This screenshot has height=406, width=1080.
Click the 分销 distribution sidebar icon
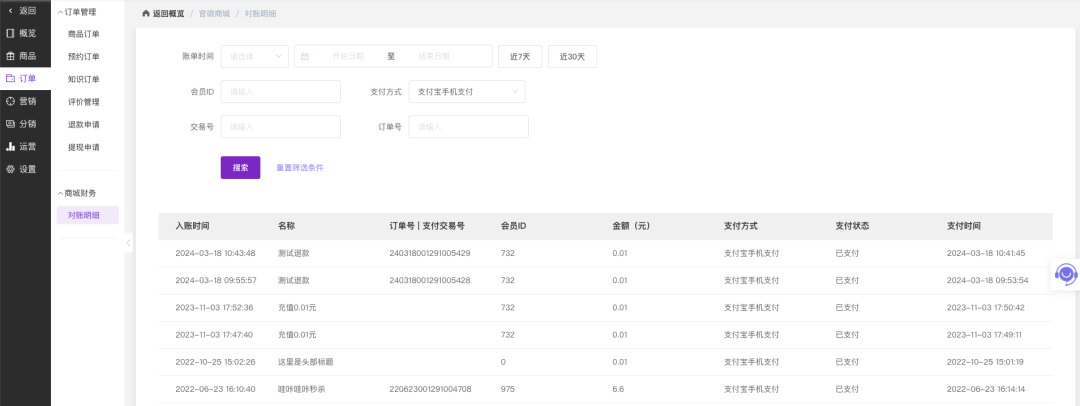(11, 124)
